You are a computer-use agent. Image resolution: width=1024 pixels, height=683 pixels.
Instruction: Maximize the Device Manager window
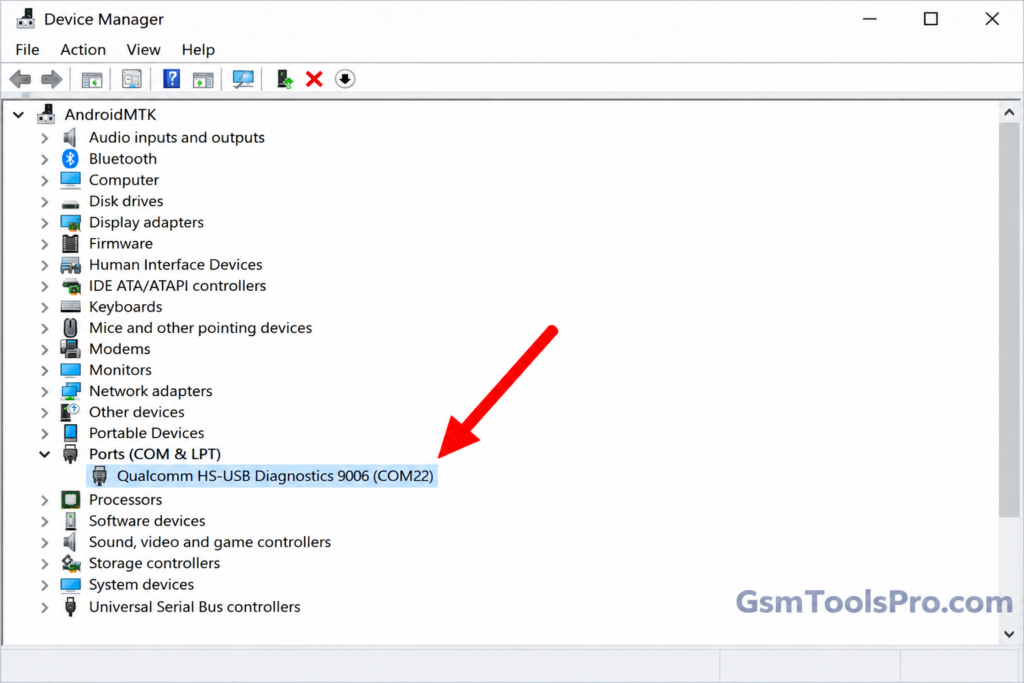[x=931, y=19]
